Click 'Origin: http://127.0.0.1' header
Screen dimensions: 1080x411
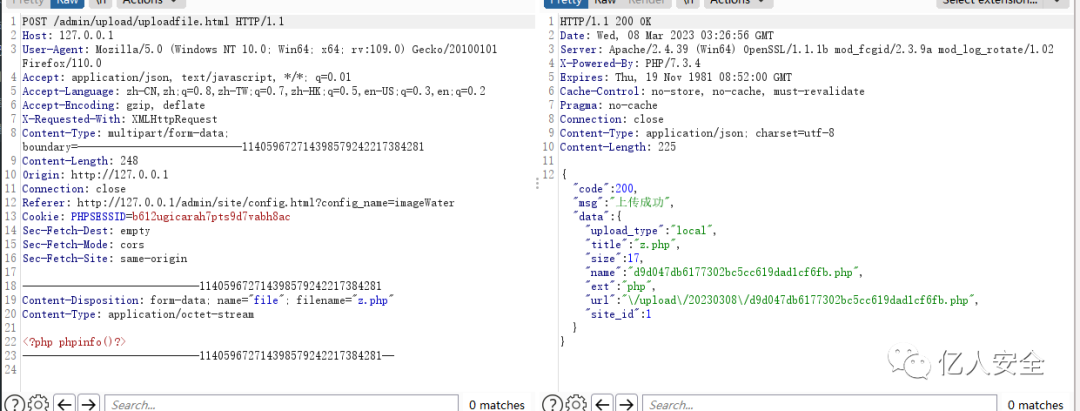coord(95,175)
